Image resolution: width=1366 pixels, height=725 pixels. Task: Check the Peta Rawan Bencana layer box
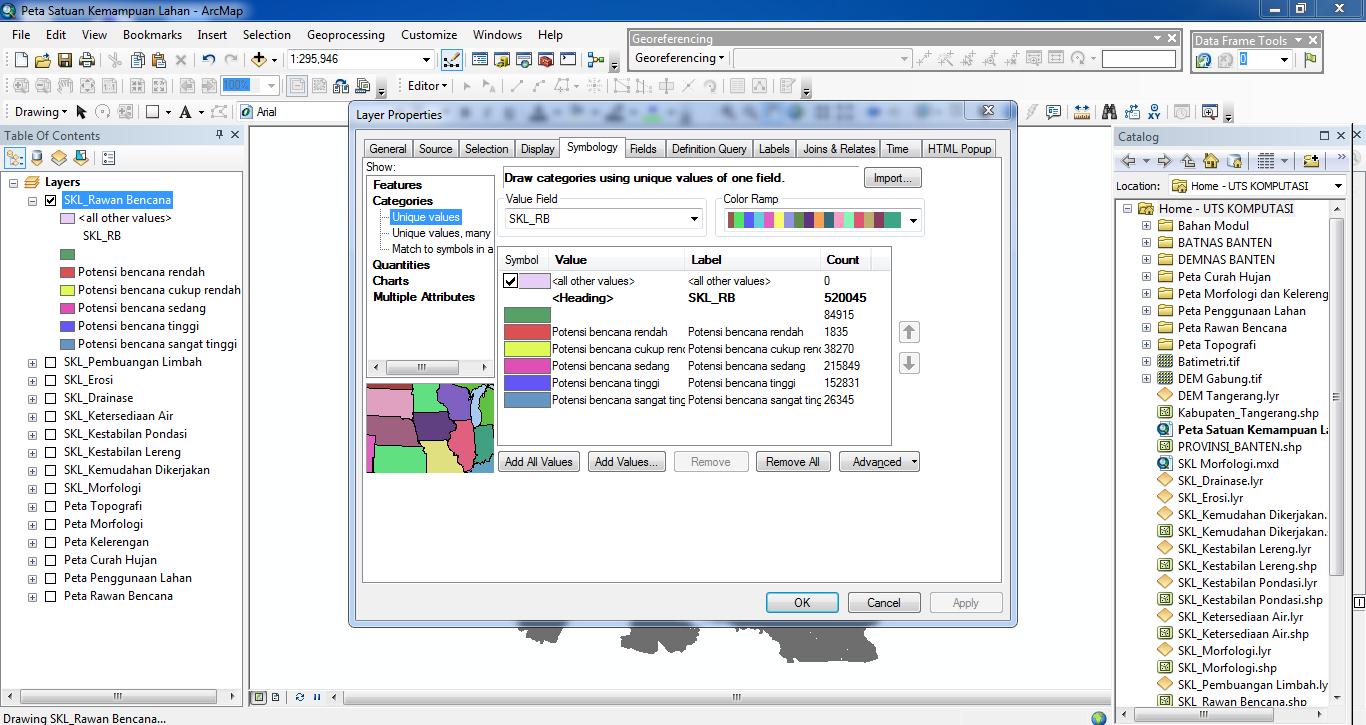(x=51, y=596)
